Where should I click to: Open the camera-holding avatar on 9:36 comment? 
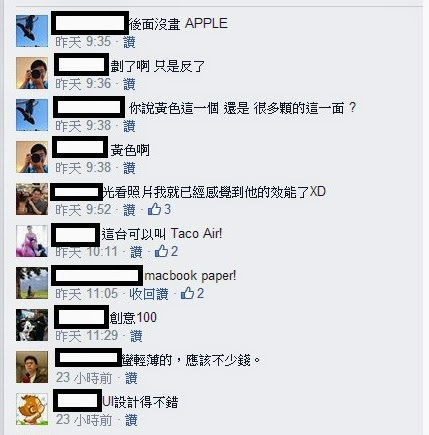[32, 73]
